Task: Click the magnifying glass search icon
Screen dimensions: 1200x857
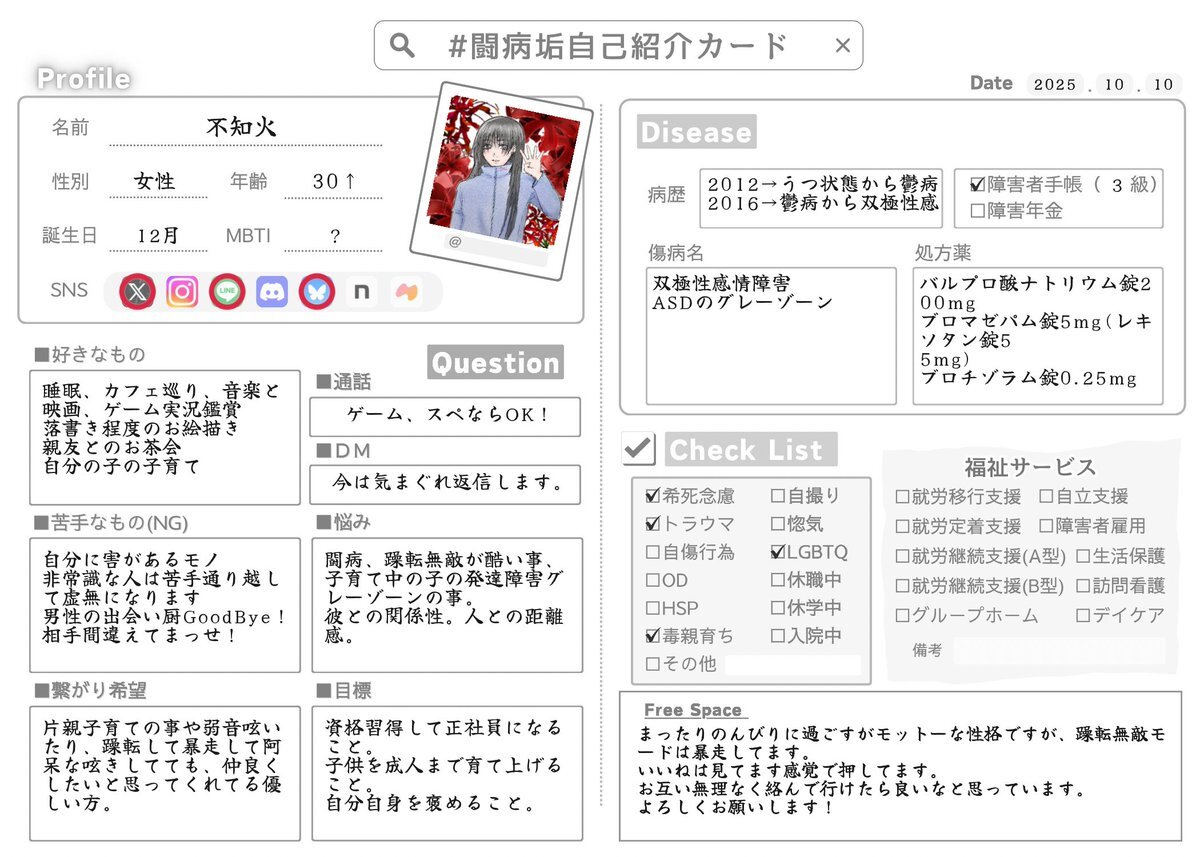Action: pos(402,45)
